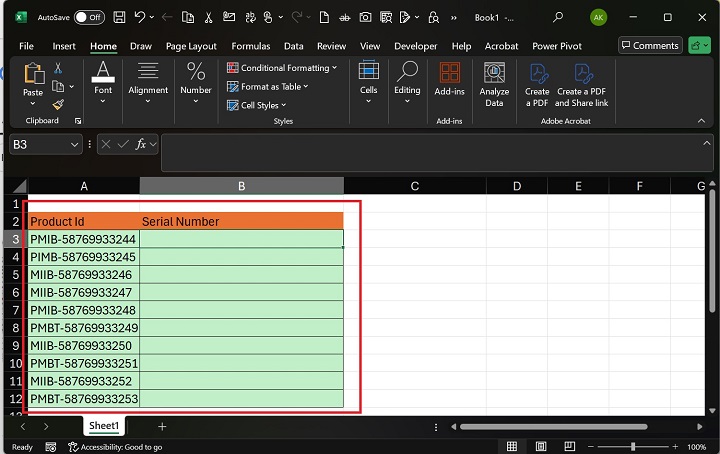Open the Add-ins button
Viewport: 720px width, 454px height.
(x=449, y=82)
